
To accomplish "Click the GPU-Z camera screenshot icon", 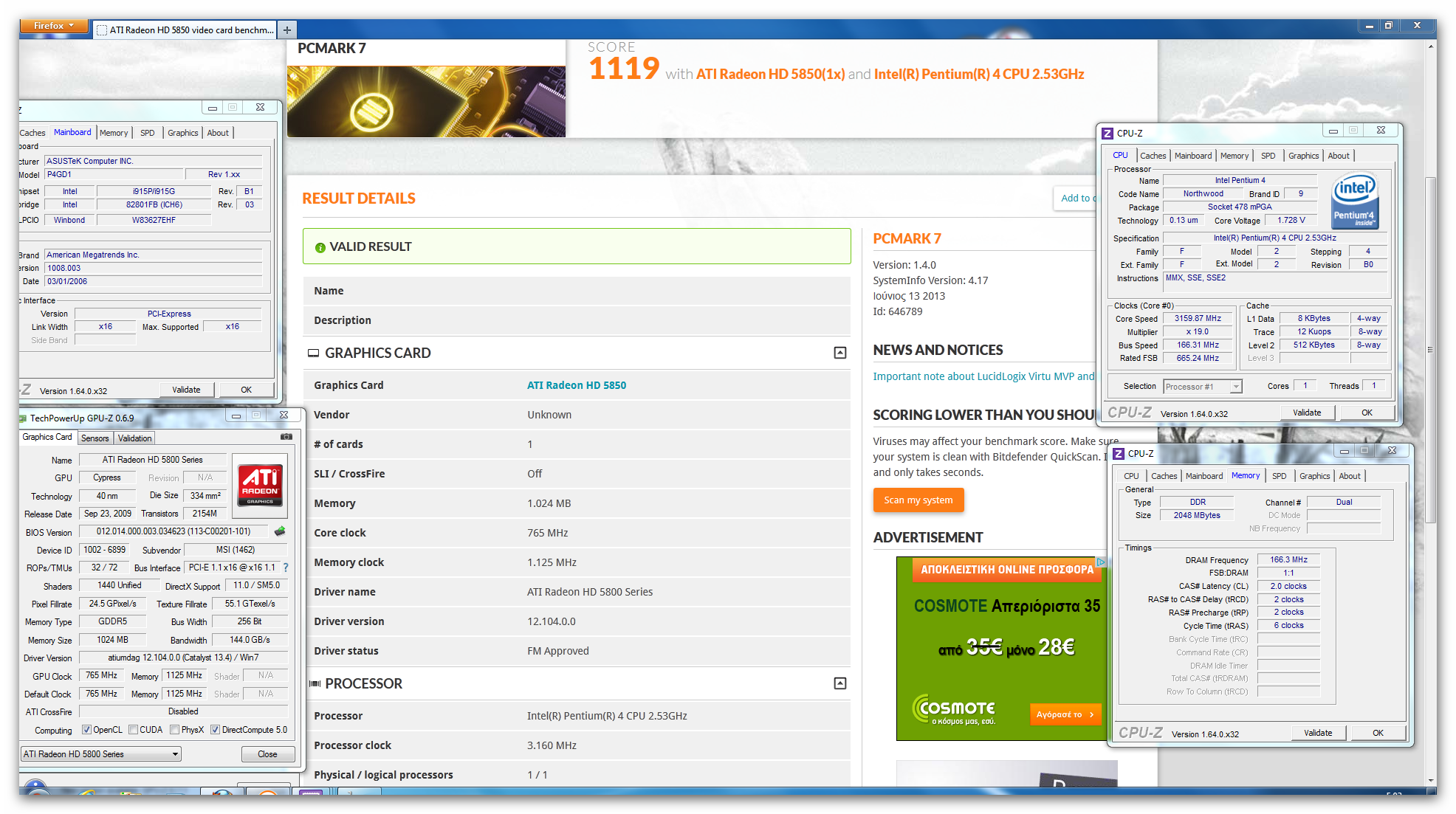I will 286,437.
